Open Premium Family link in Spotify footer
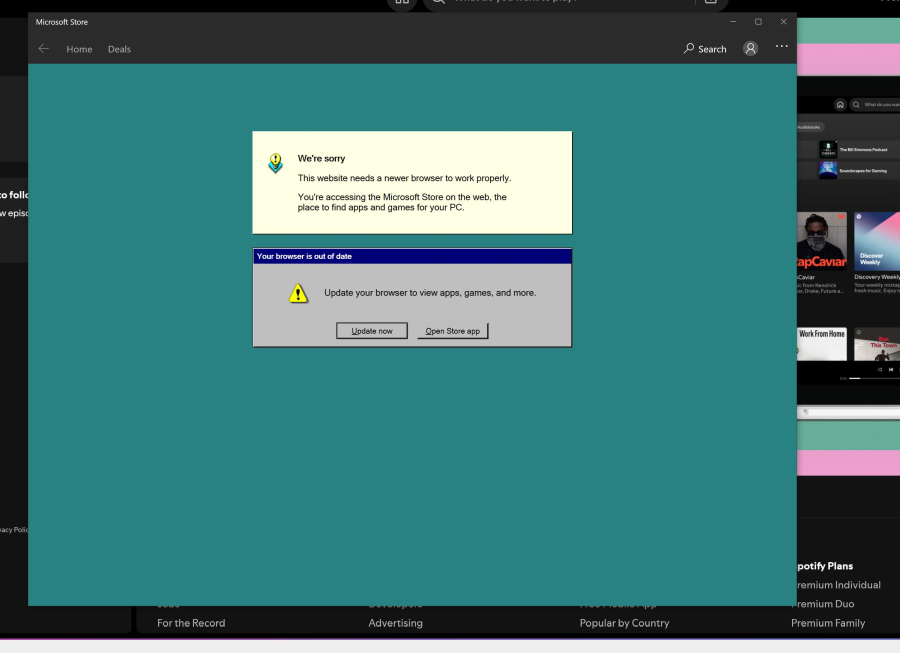The height and width of the screenshot is (653, 900). (x=828, y=623)
